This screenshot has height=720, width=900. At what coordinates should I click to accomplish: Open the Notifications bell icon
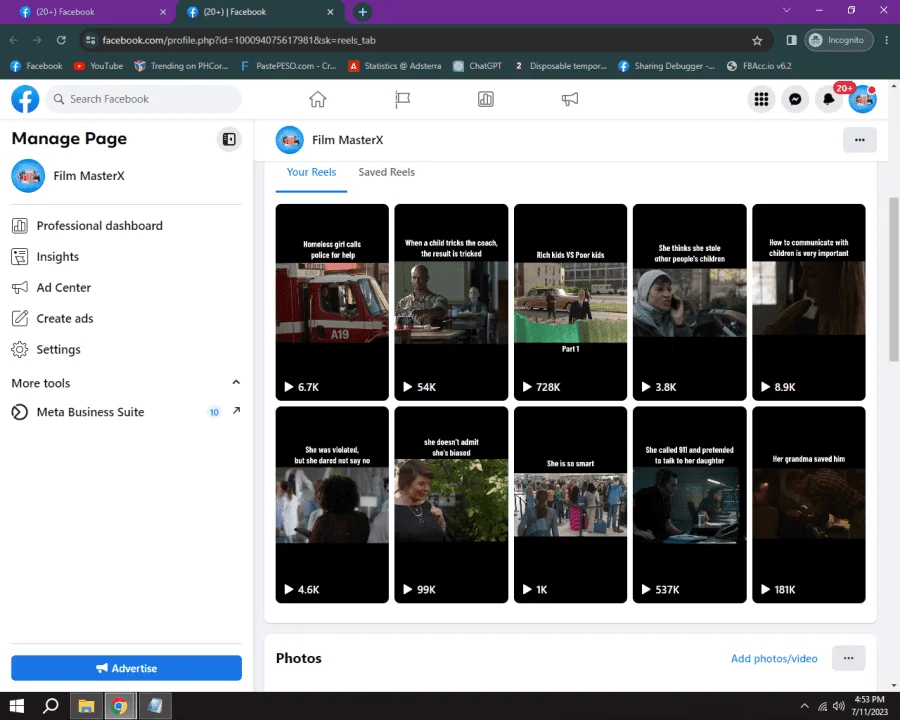[828, 99]
